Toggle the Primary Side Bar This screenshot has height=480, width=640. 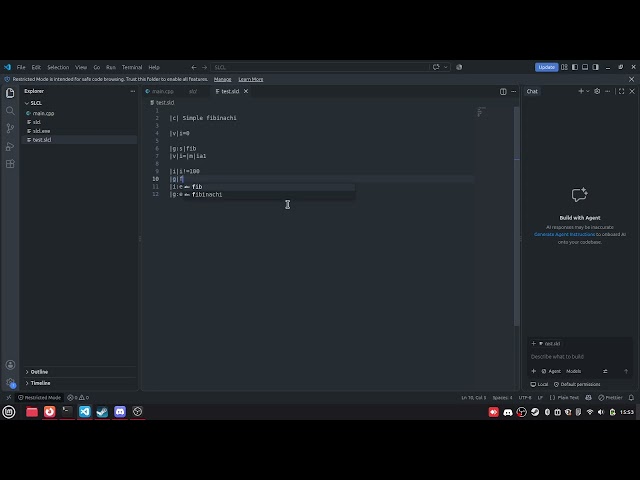(x=575, y=67)
